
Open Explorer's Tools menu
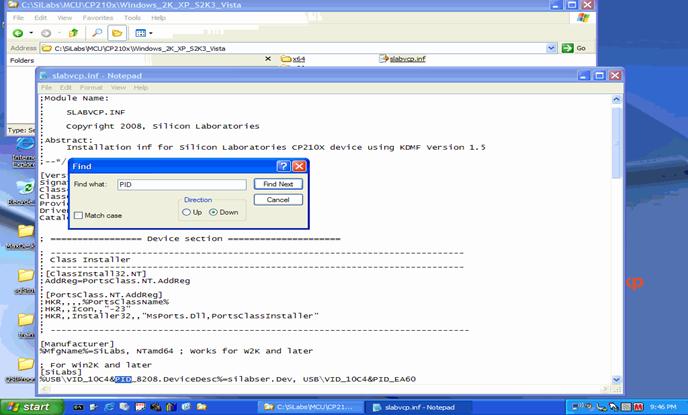(132, 18)
